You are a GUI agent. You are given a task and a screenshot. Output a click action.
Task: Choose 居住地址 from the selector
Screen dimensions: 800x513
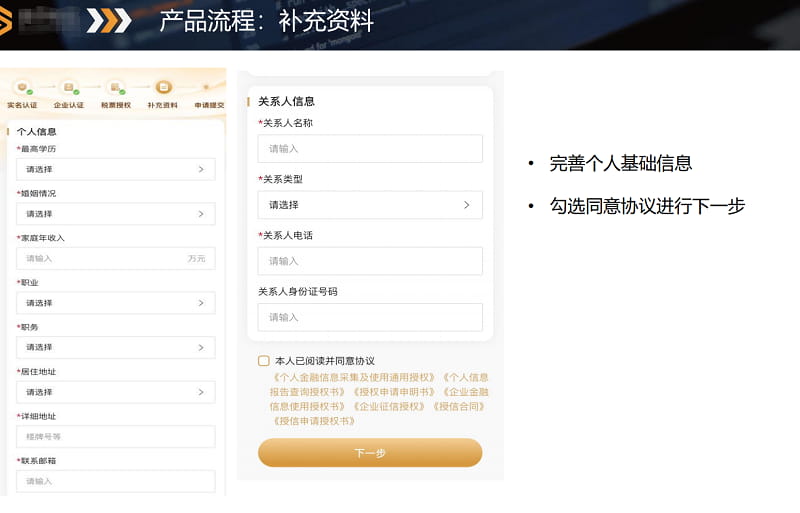coord(115,392)
